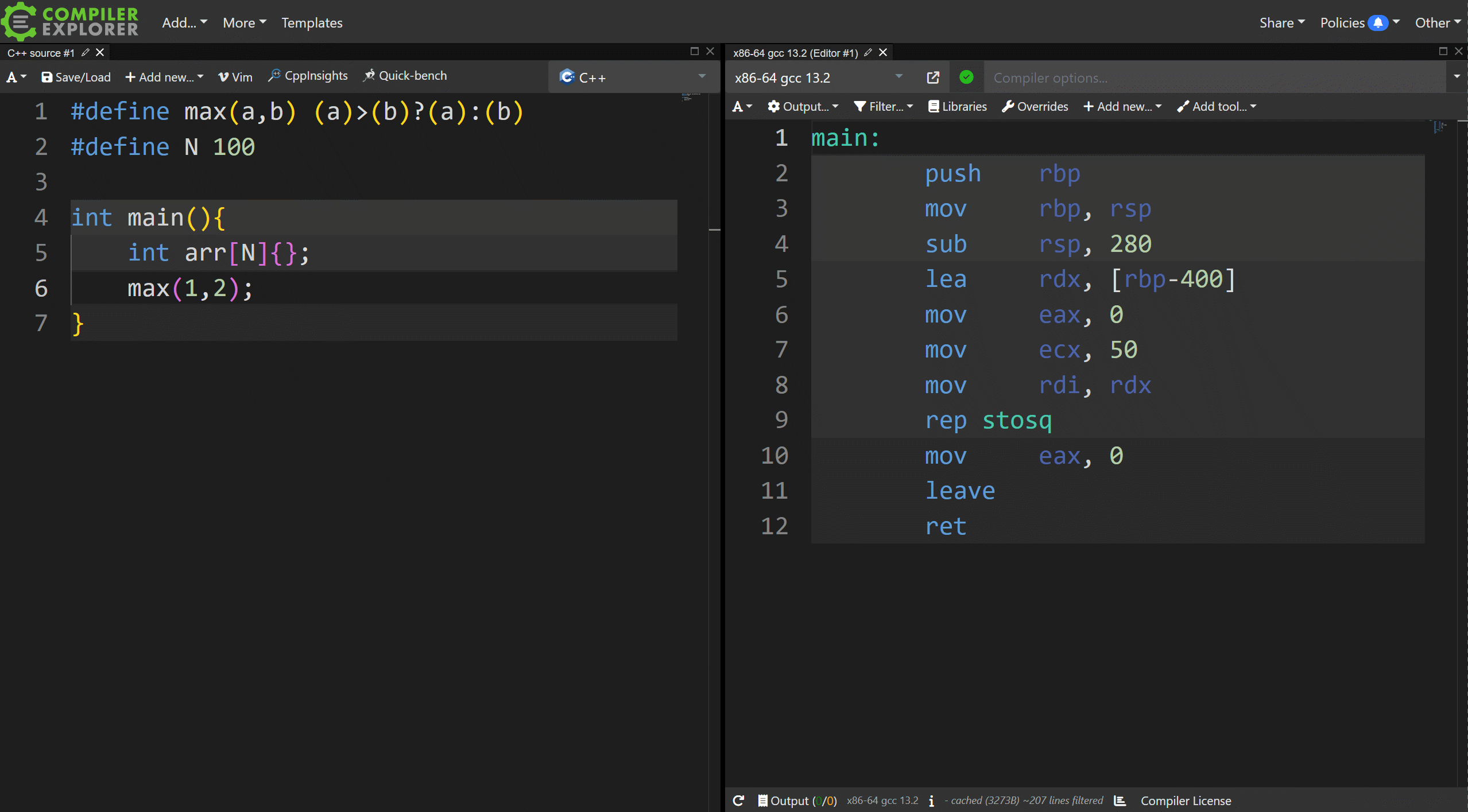The height and width of the screenshot is (812, 1468).
Task: Click the Compiler Explorer logo
Action: 70,22
